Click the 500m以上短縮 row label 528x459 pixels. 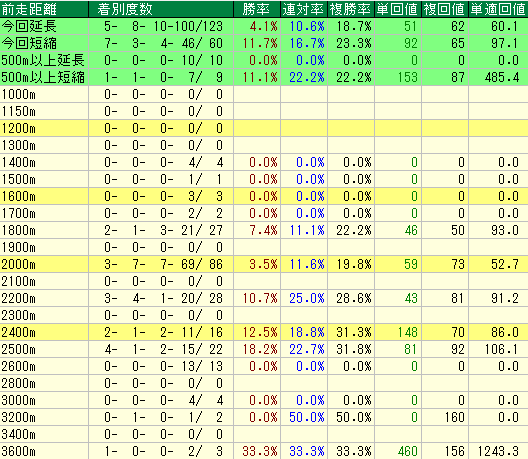click(44, 77)
